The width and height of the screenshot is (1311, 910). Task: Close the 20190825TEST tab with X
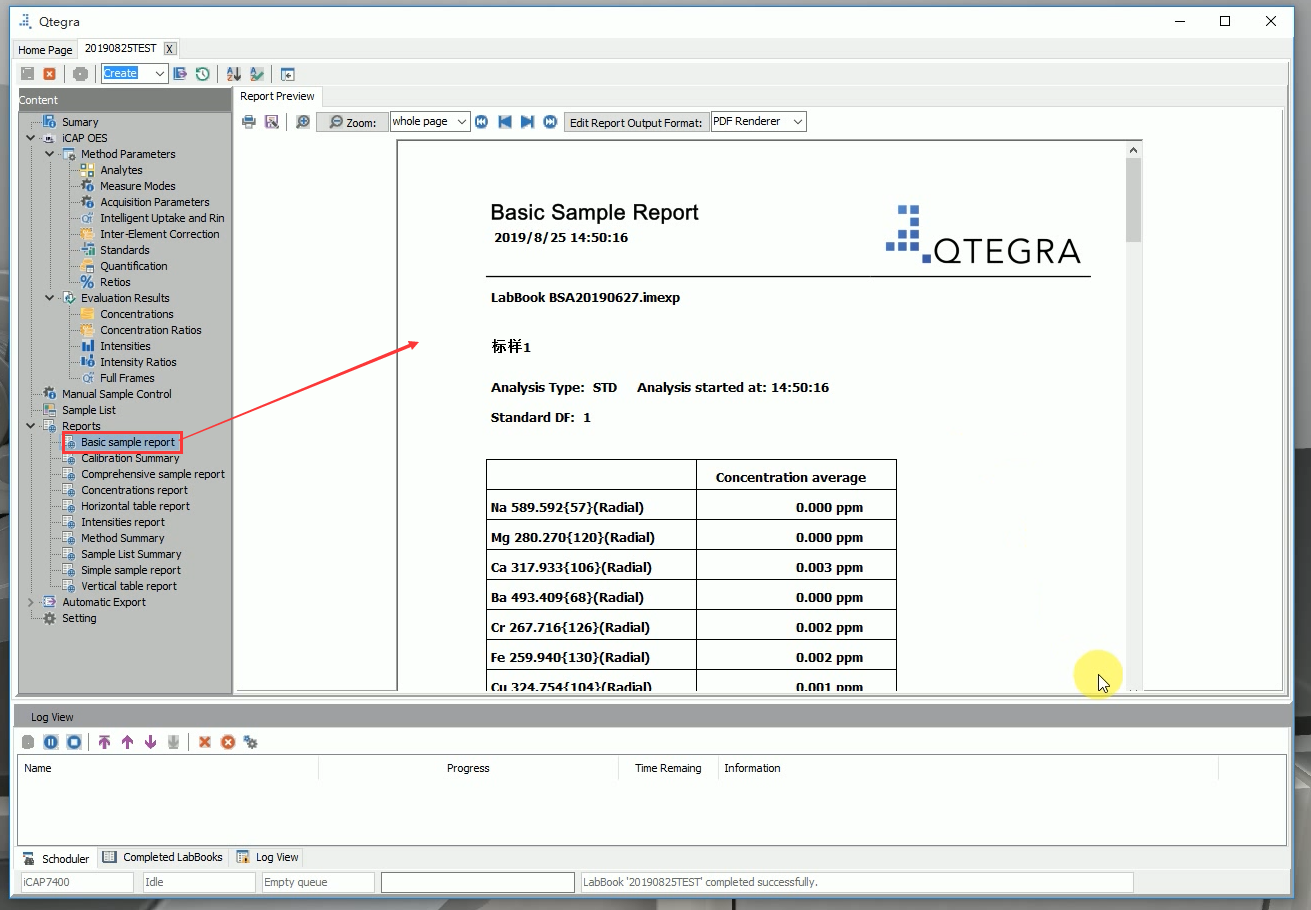170,49
